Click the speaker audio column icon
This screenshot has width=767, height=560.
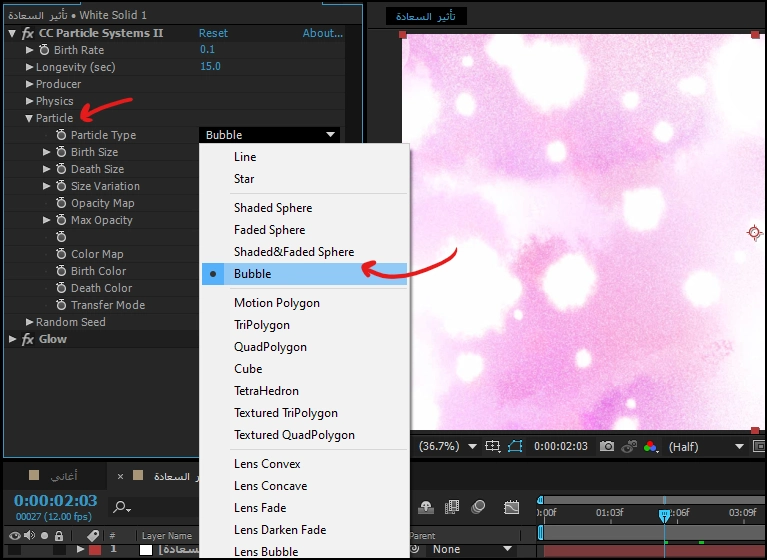(x=29, y=536)
